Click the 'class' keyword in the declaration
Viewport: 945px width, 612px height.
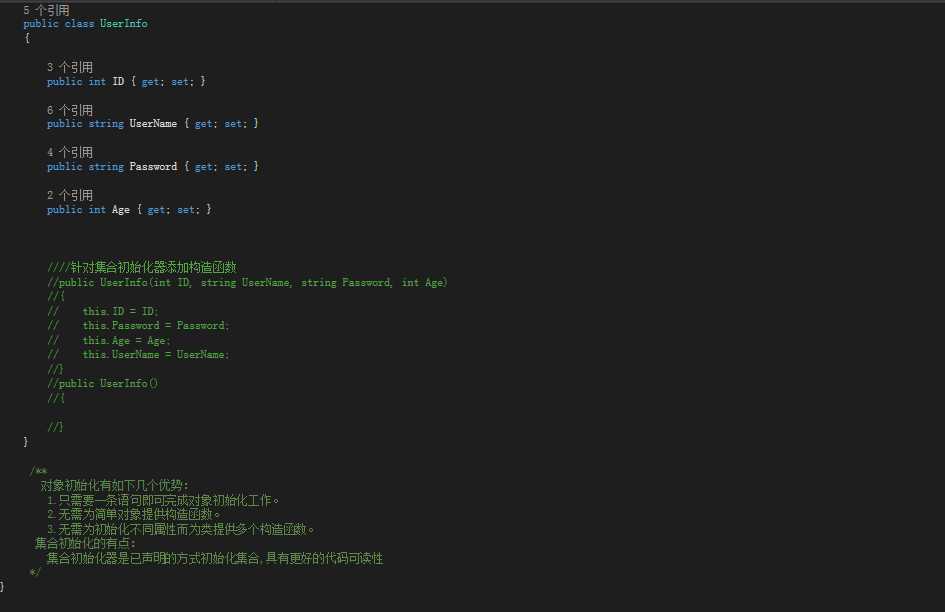[x=80, y=24]
